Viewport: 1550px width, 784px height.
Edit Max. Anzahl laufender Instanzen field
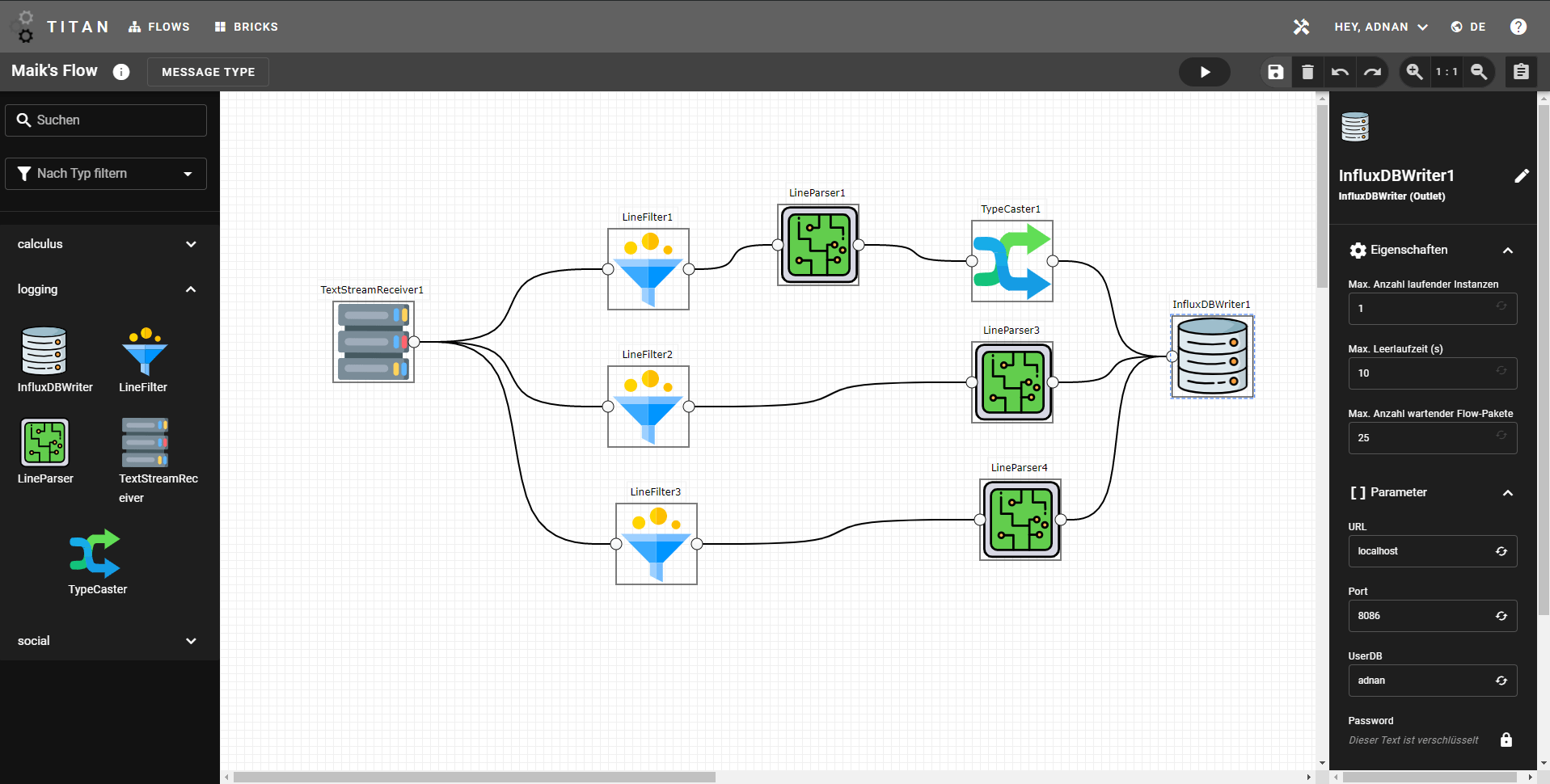[1432, 309]
